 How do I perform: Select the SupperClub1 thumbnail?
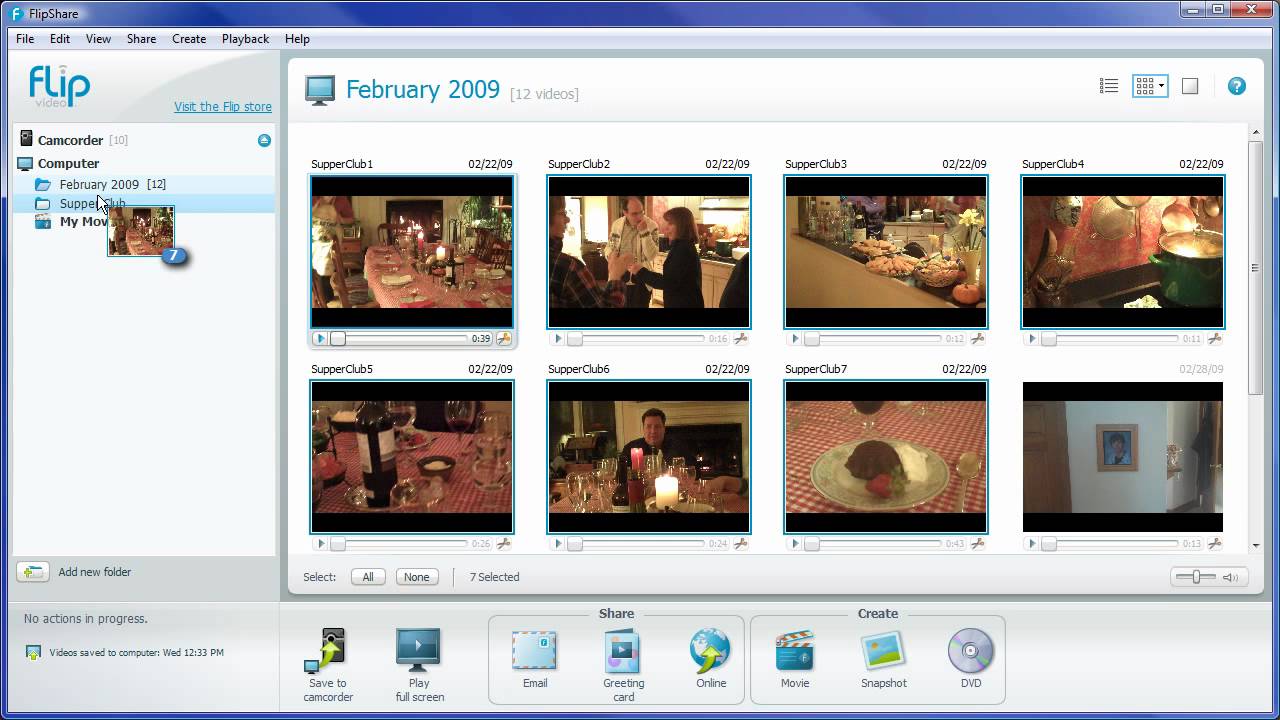click(x=412, y=252)
